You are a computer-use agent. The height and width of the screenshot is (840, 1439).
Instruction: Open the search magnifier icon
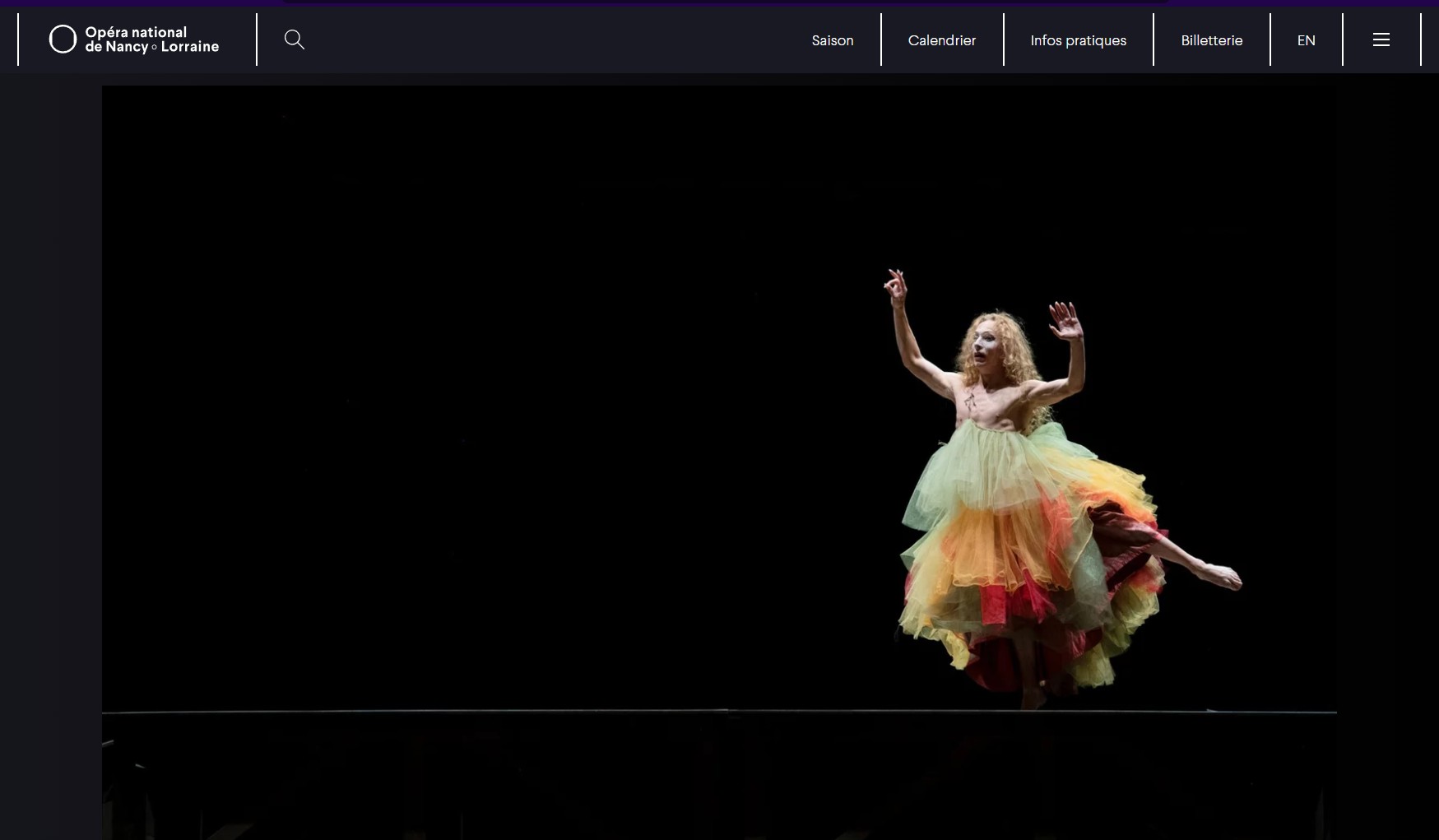click(x=294, y=39)
